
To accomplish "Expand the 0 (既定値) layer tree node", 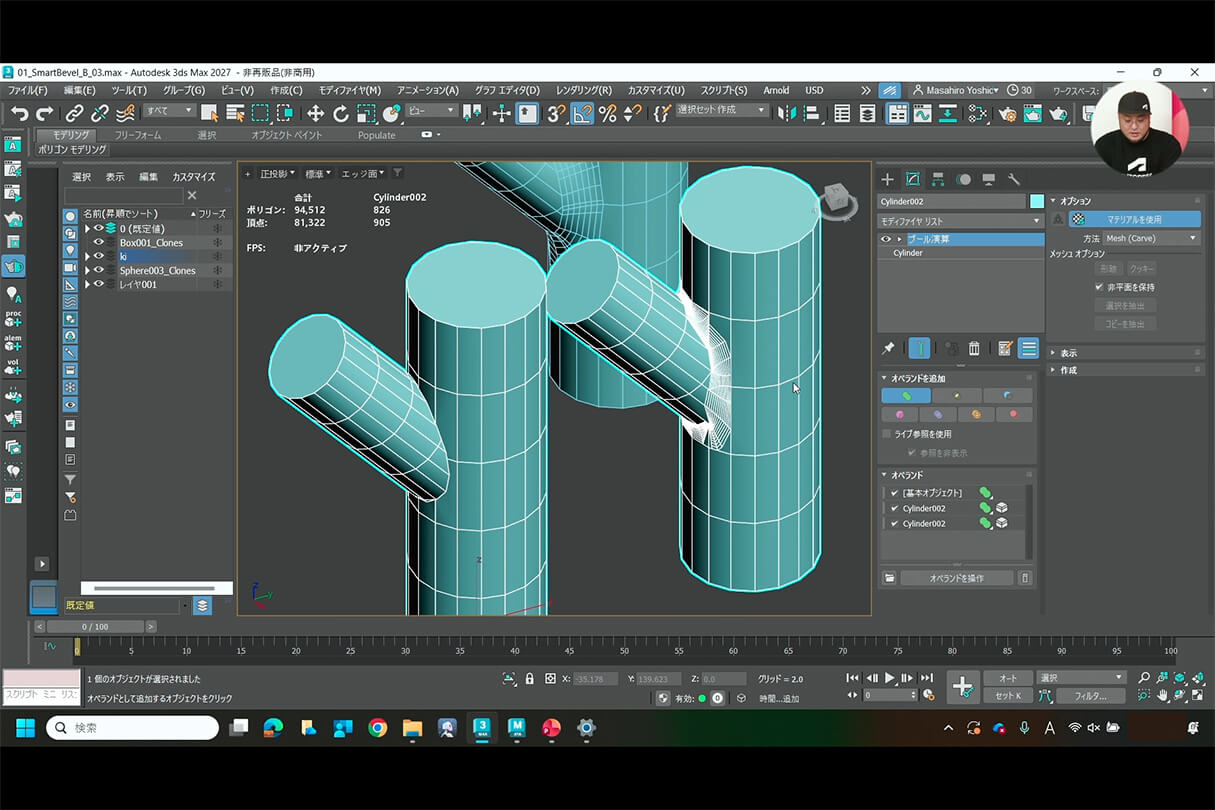I will (87, 228).
